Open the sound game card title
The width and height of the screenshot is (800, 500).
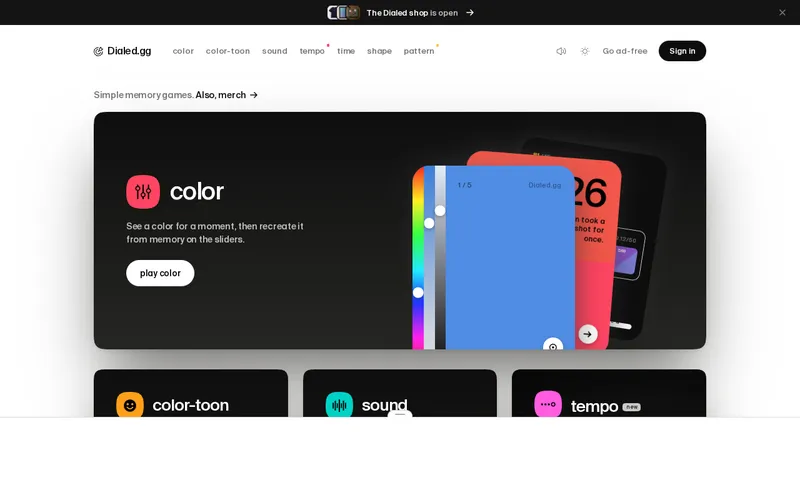(384, 405)
